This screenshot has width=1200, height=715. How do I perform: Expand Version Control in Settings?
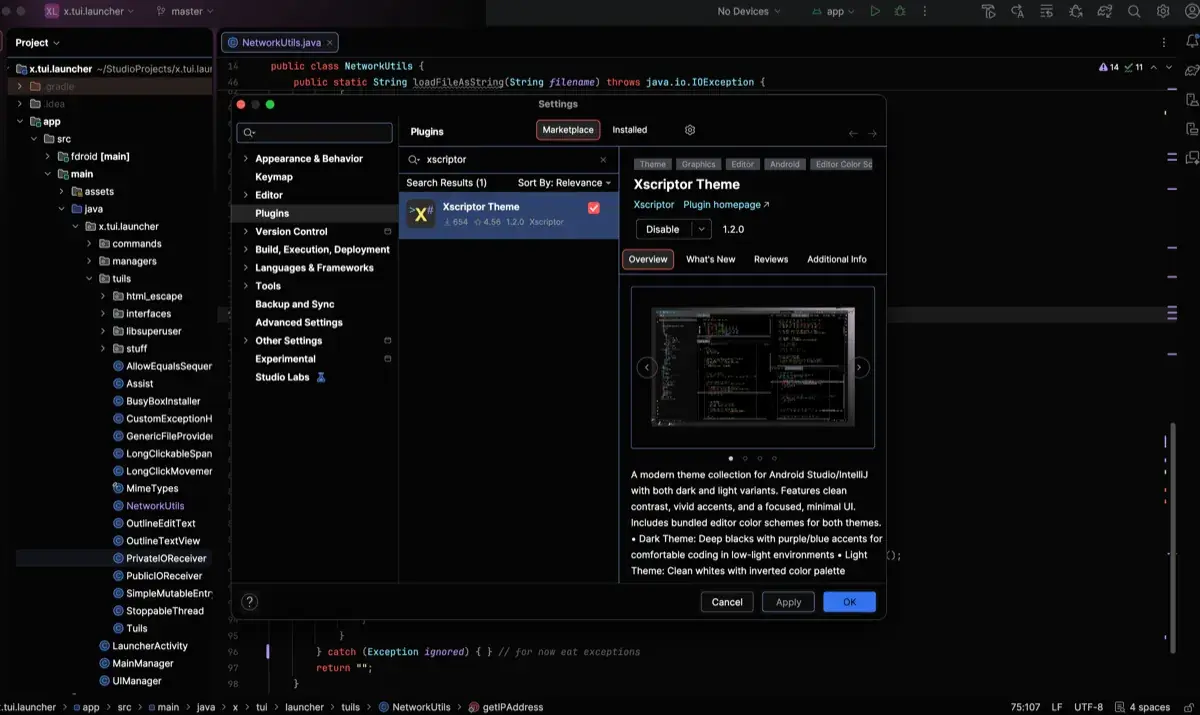point(246,232)
